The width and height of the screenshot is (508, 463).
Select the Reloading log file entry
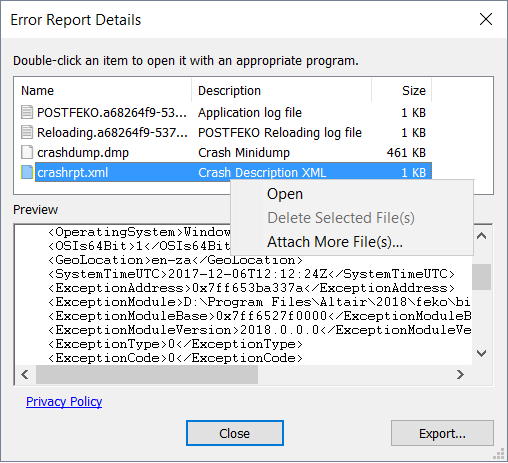223,133
